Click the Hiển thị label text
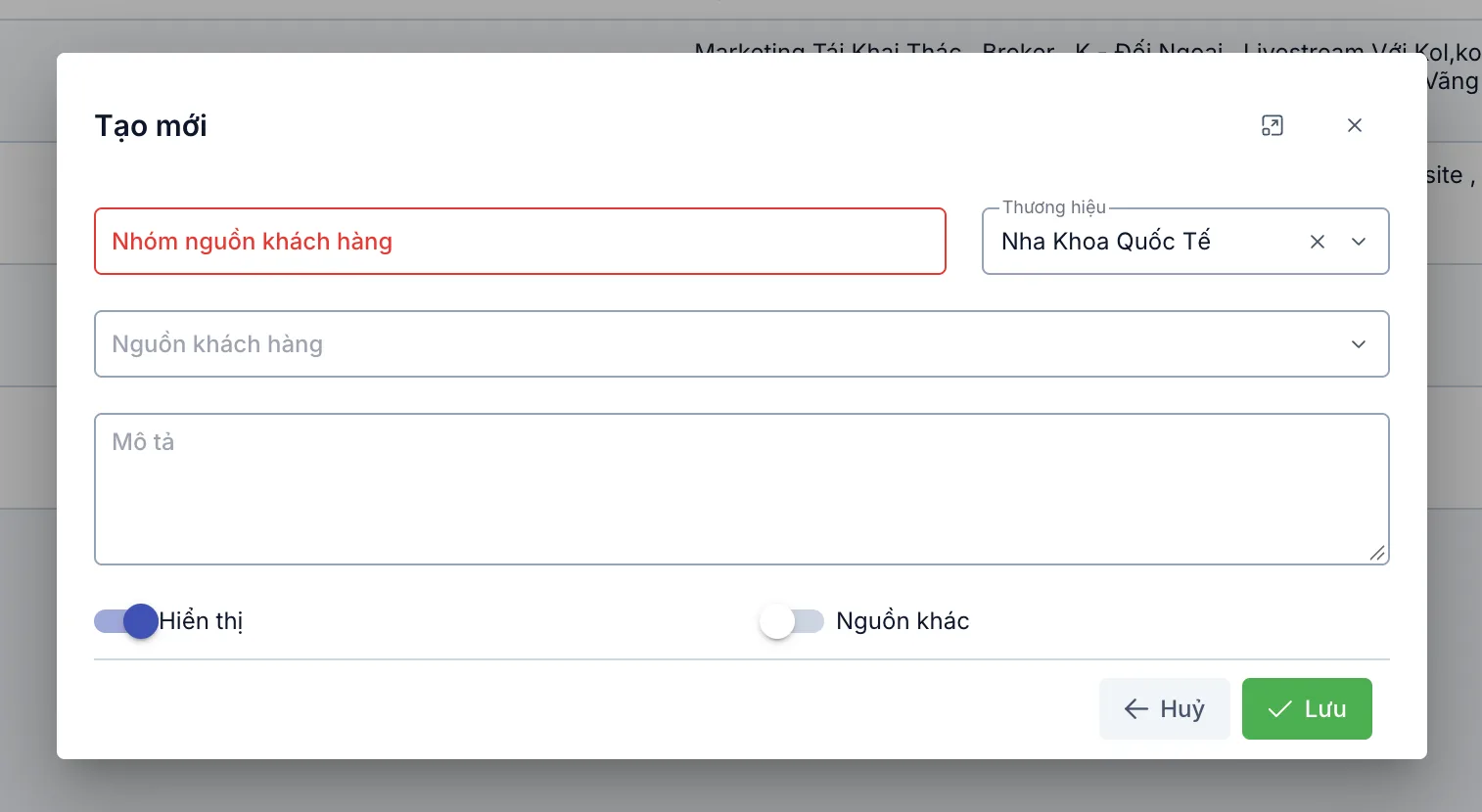The width and height of the screenshot is (1482, 812). point(201,621)
